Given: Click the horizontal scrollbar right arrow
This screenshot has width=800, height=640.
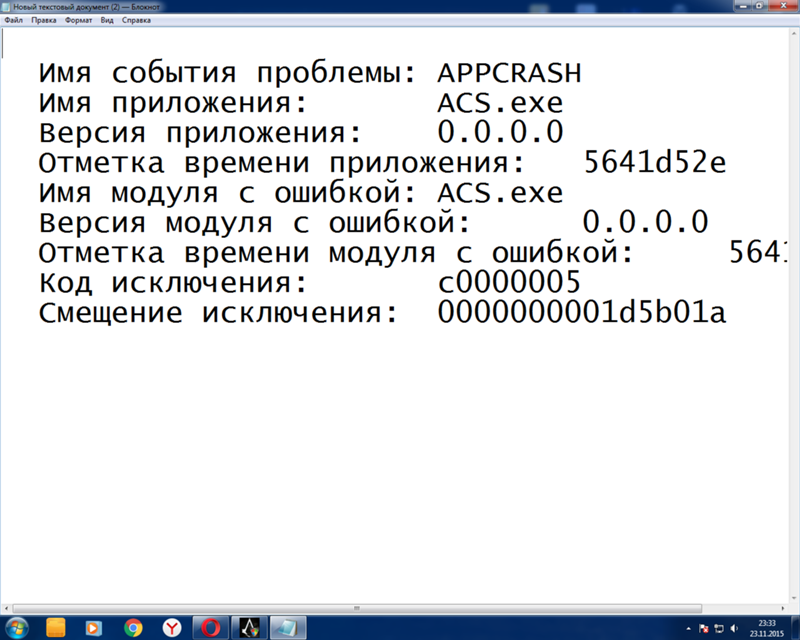Looking at the screenshot, I should click(x=783, y=608).
